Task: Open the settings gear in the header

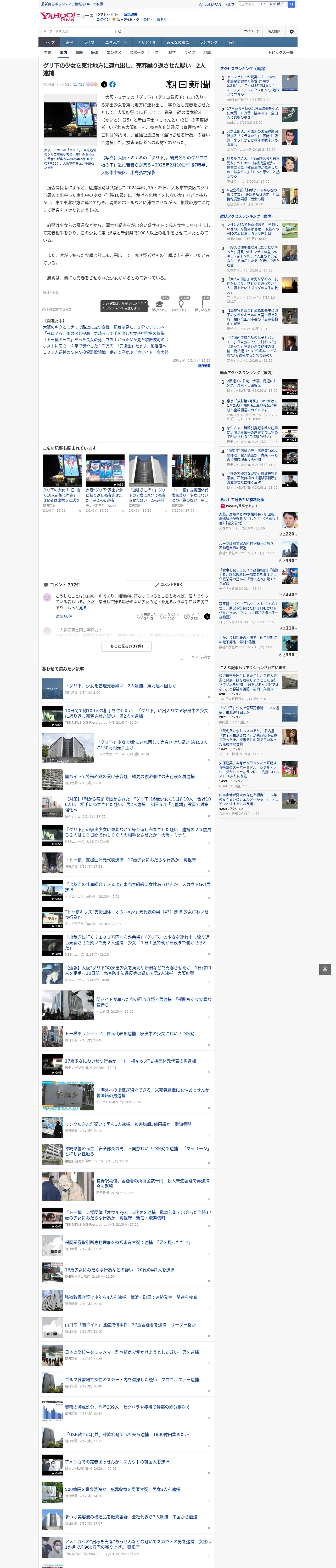Action: pos(292,32)
